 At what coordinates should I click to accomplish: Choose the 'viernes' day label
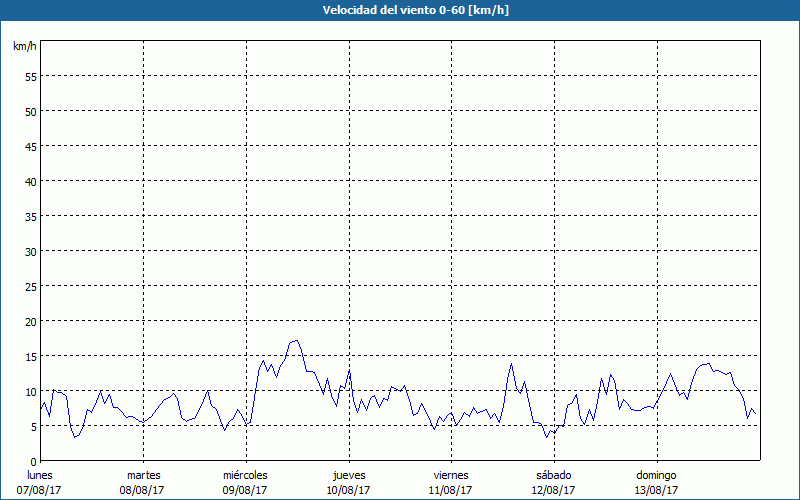point(451,475)
